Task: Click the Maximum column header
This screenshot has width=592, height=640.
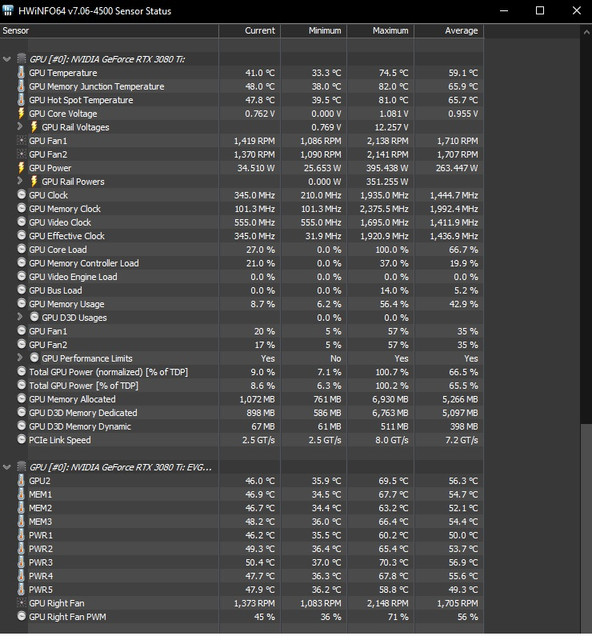Action: [x=381, y=31]
